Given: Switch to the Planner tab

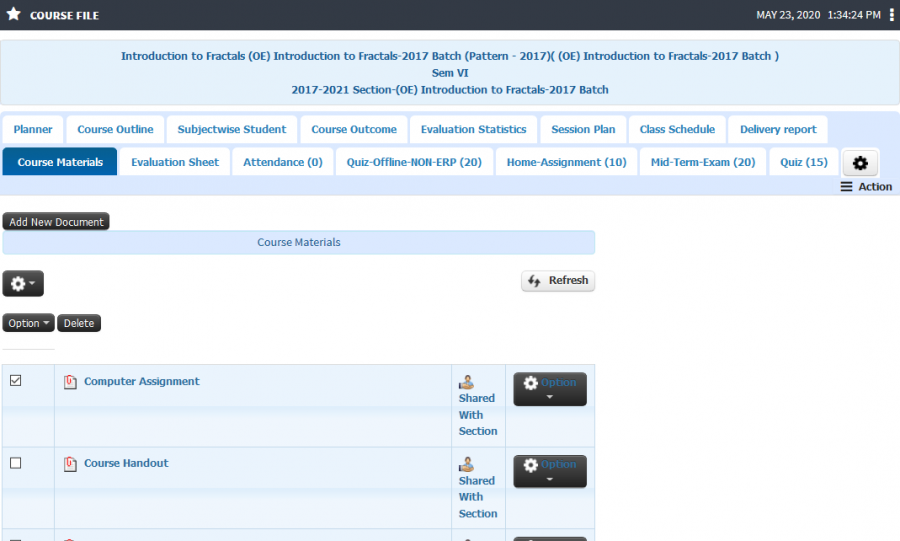Looking at the screenshot, I should 33,129.
